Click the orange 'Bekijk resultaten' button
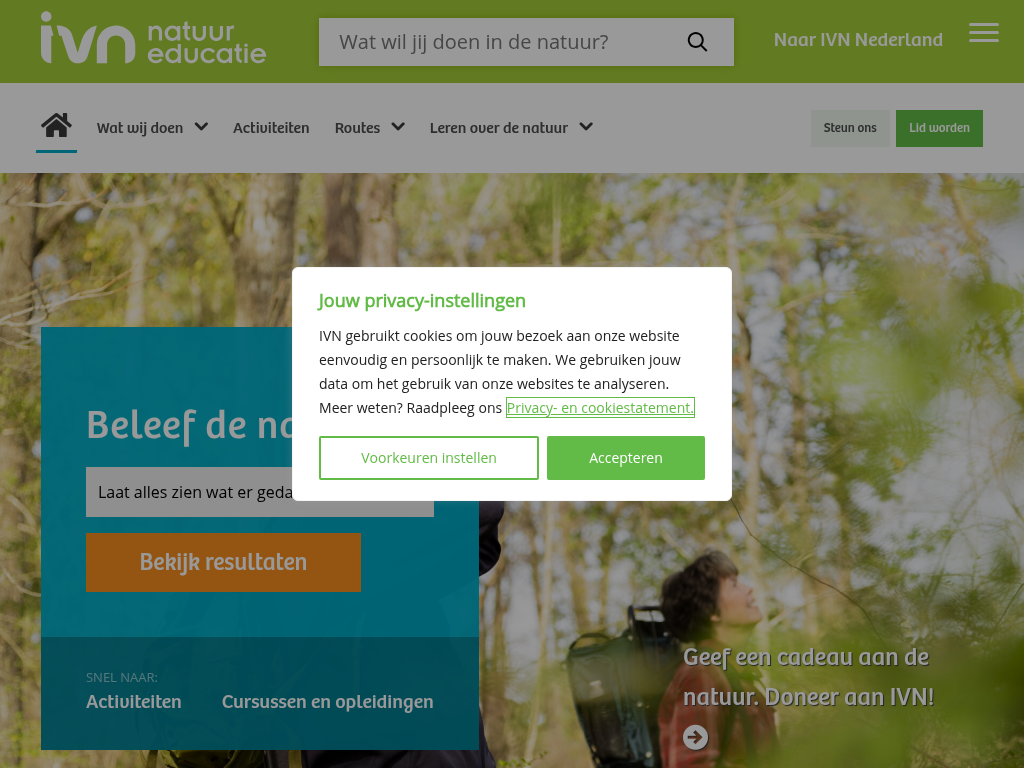The image size is (1024, 768). click(223, 562)
